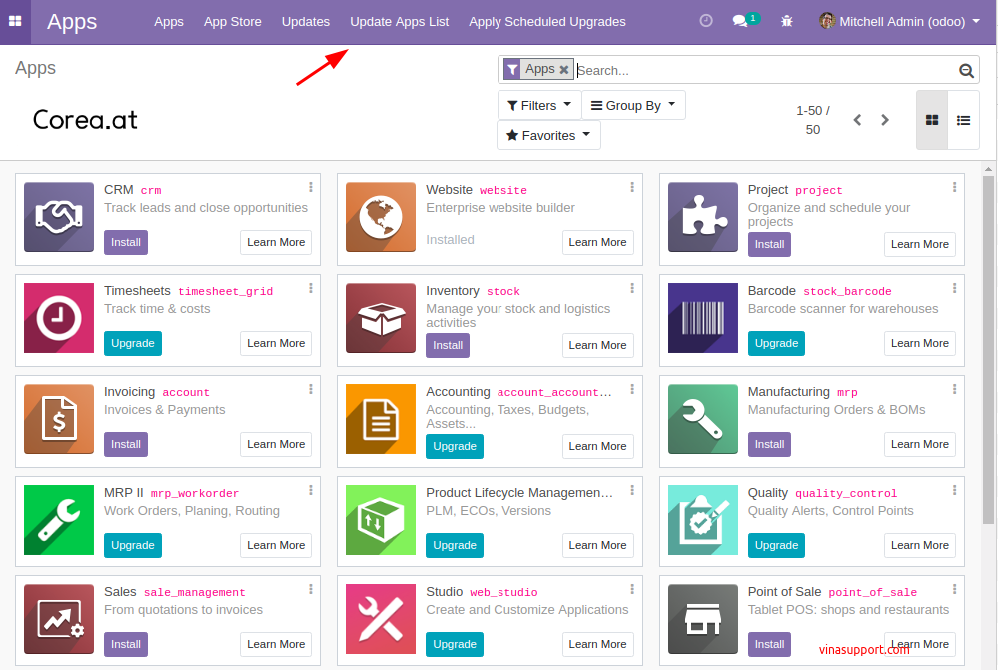Click the Barcode app icon
The width and height of the screenshot is (998, 670).
(703, 318)
